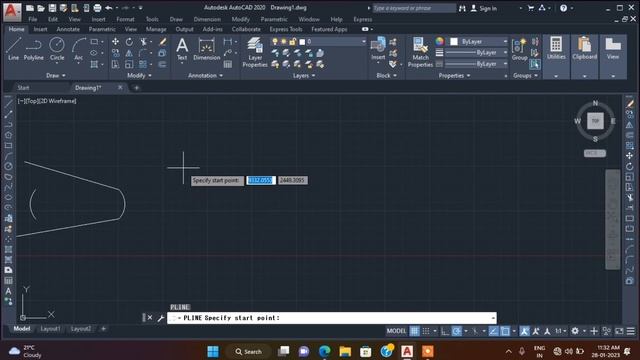Open the Start file tab
Viewport: 640px width, 360px height.
coord(23,88)
